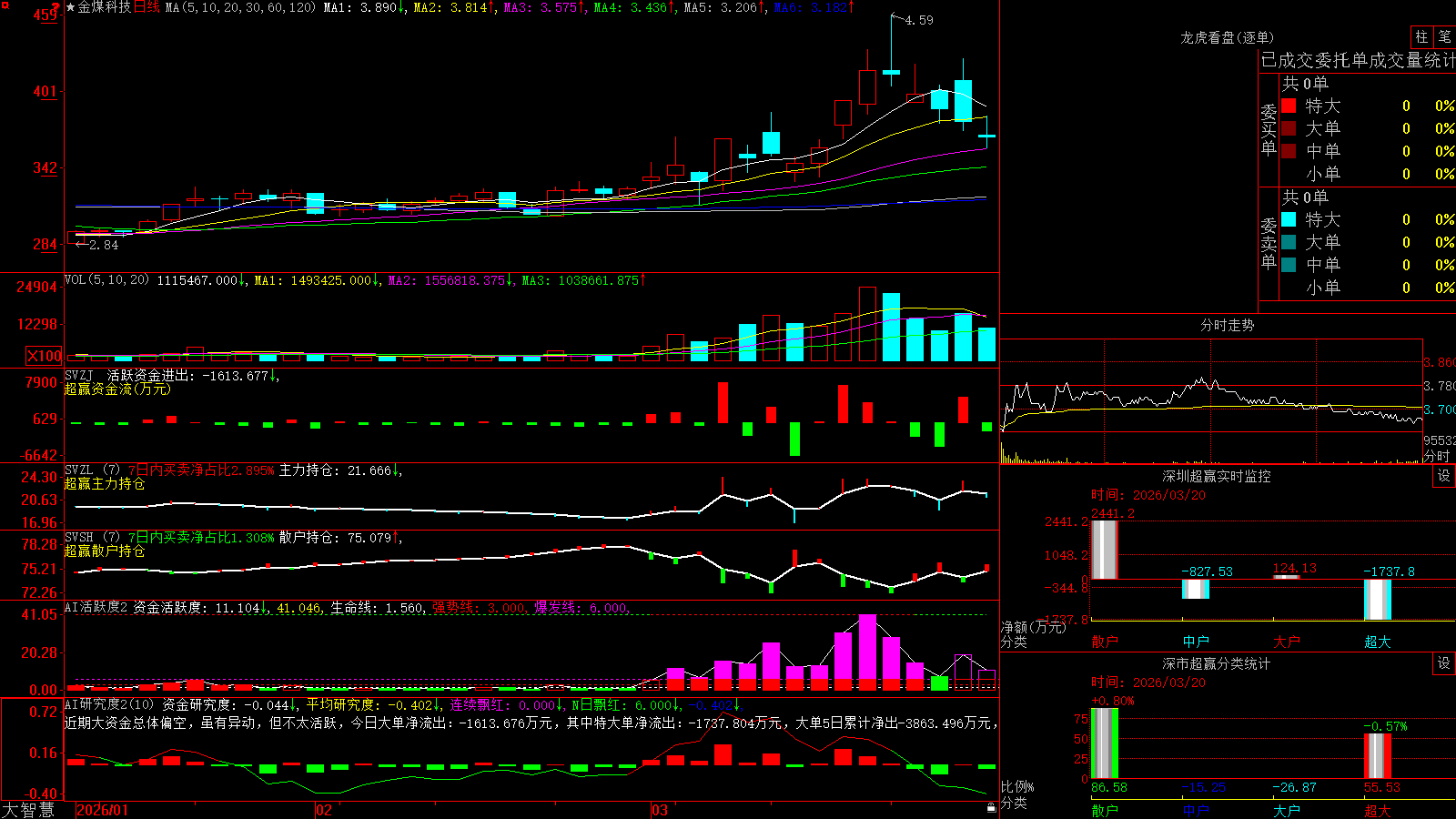Click the SVZJ indicator label

(78, 375)
